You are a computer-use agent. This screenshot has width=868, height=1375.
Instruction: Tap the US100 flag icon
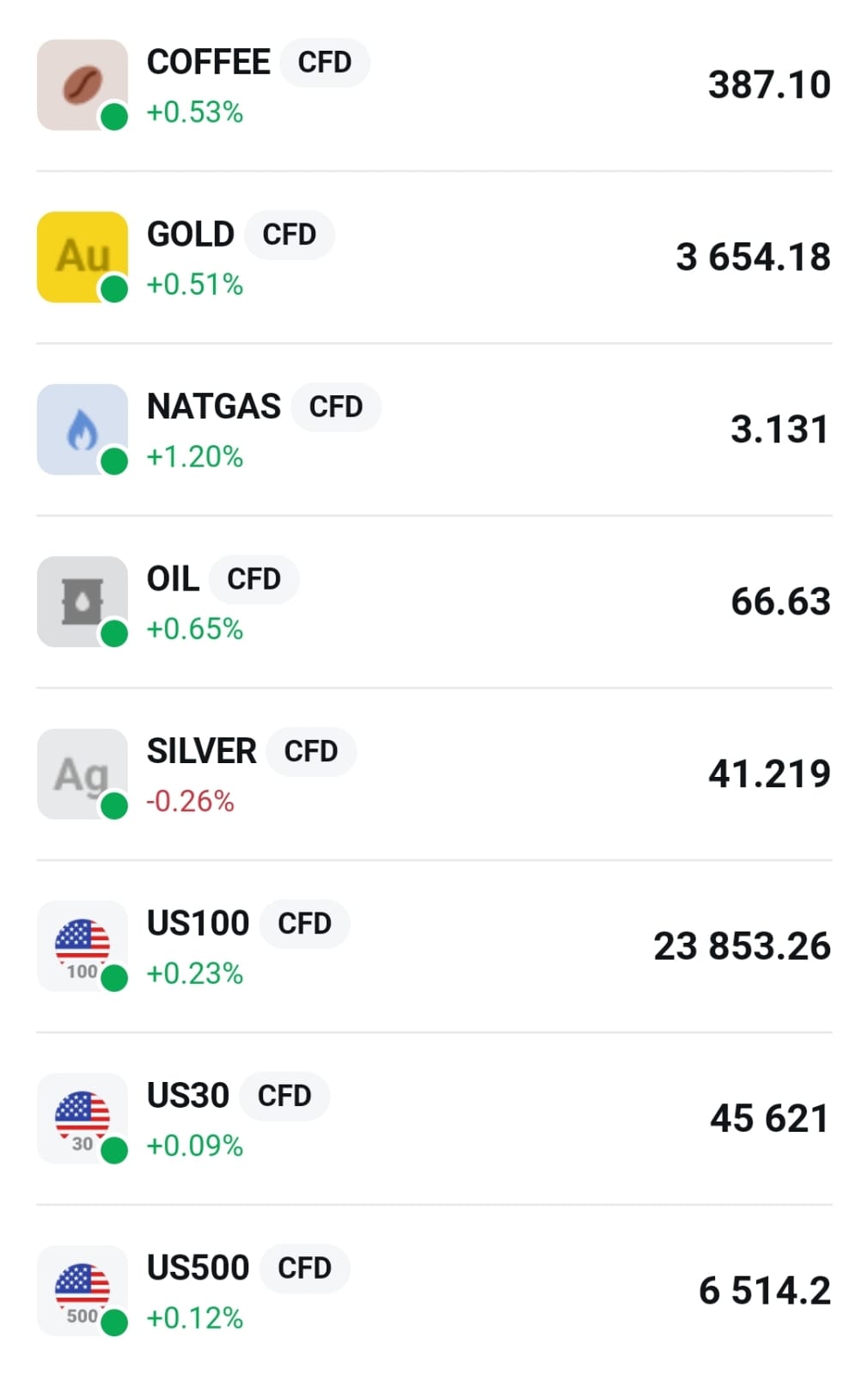tap(82, 945)
